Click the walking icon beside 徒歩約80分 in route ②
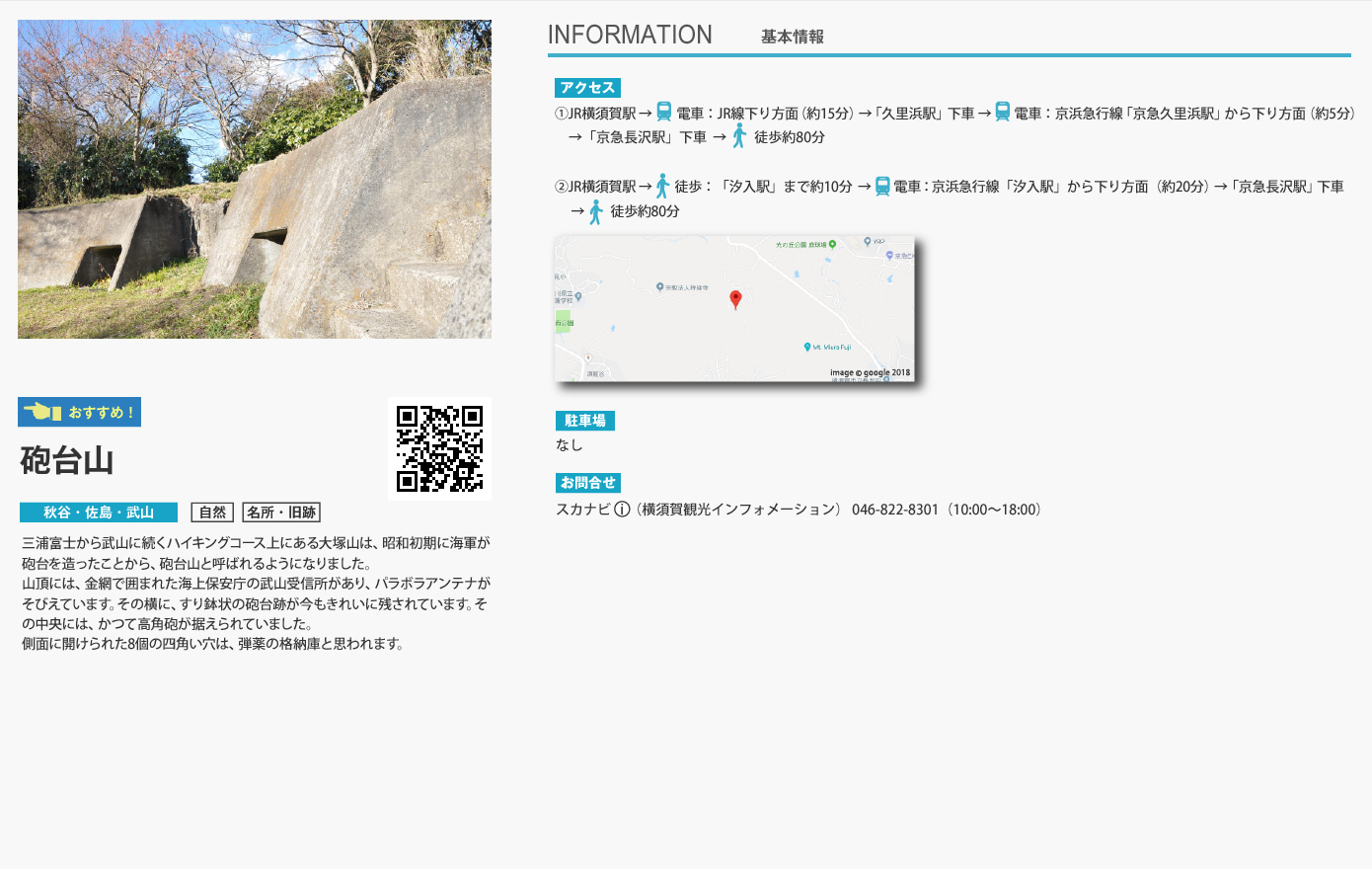This screenshot has width=1372, height=869. tap(595, 211)
